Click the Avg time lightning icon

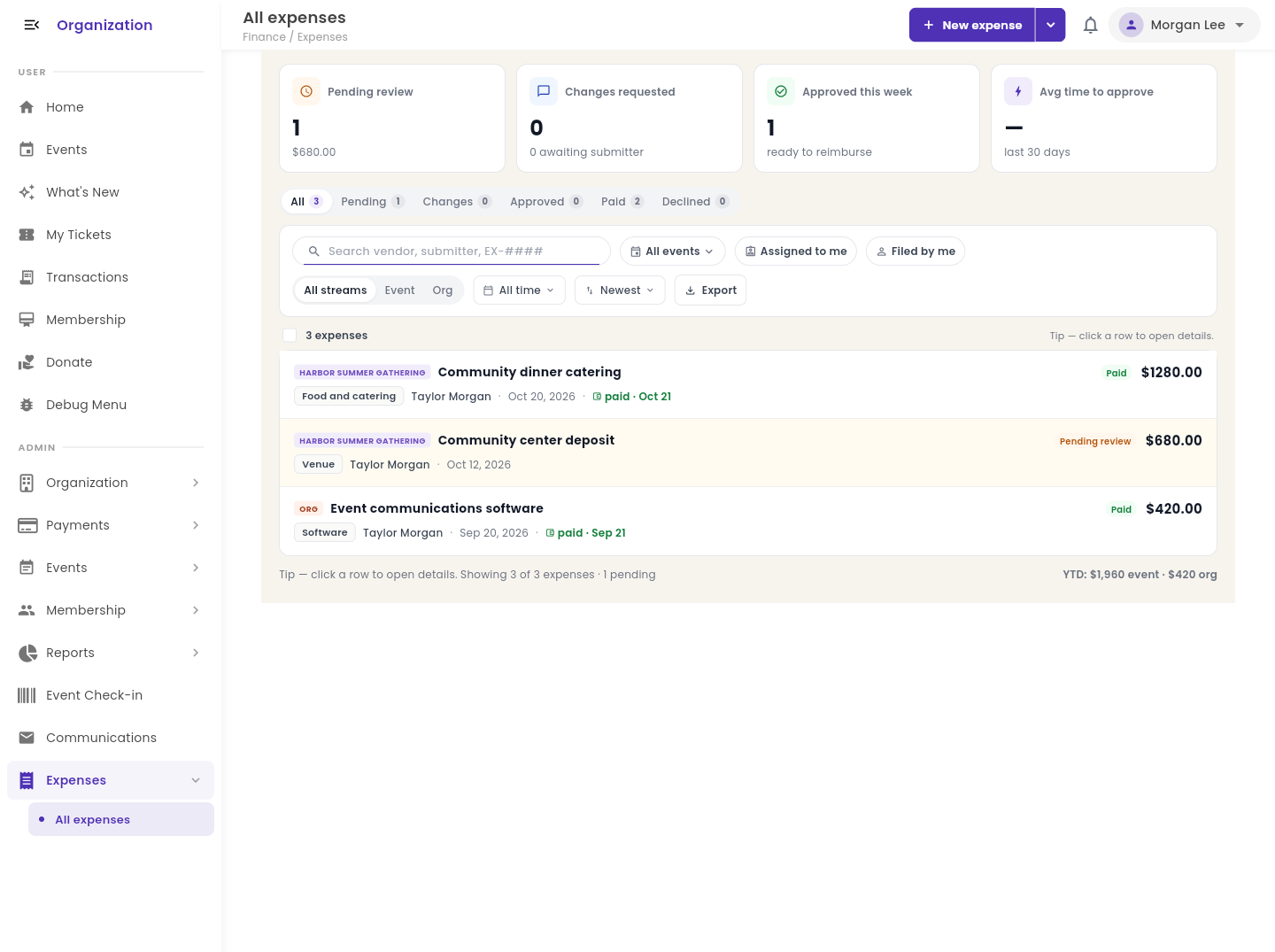[1018, 91]
